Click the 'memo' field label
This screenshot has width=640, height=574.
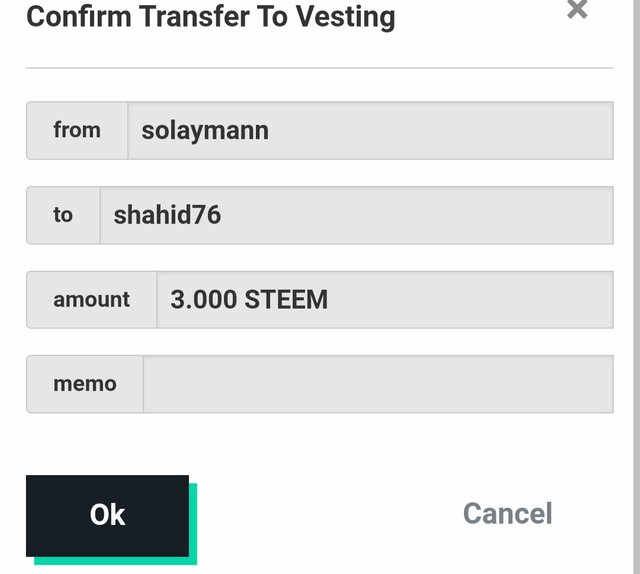tap(85, 384)
